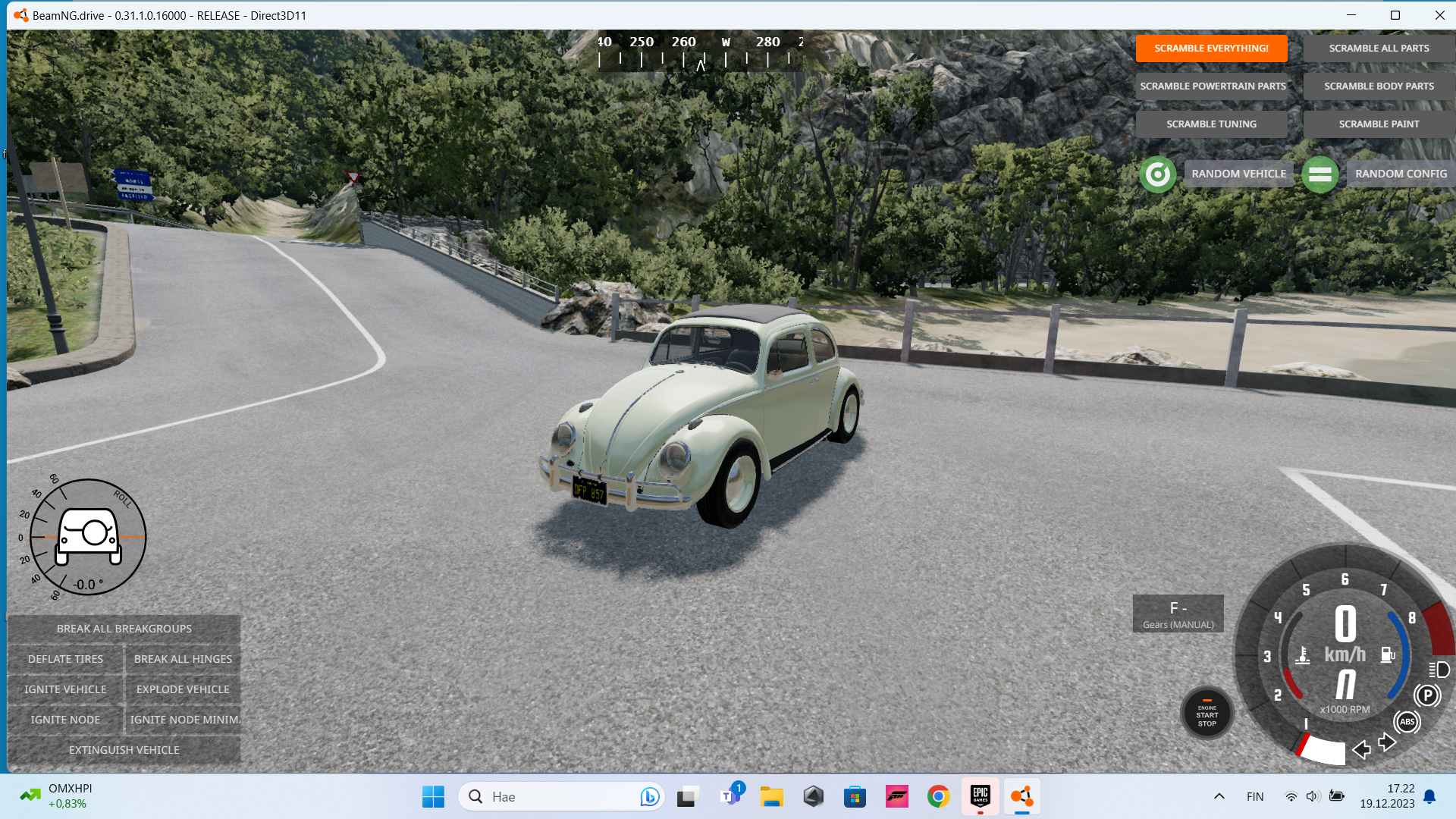The width and height of the screenshot is (1456, 819).
Task: Minimize the BeamNG.drive window
Action: (x=1351, y=15)
